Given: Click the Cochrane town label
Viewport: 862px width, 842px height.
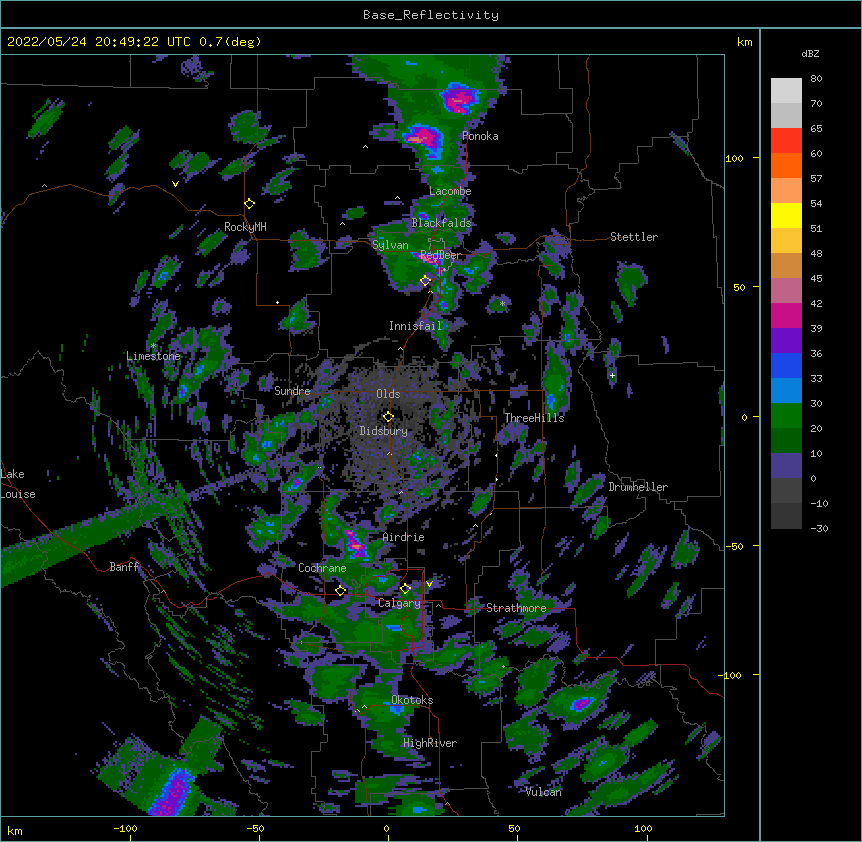Looking at the screenshot, I should pyautogui.click(x=322, y=568).
